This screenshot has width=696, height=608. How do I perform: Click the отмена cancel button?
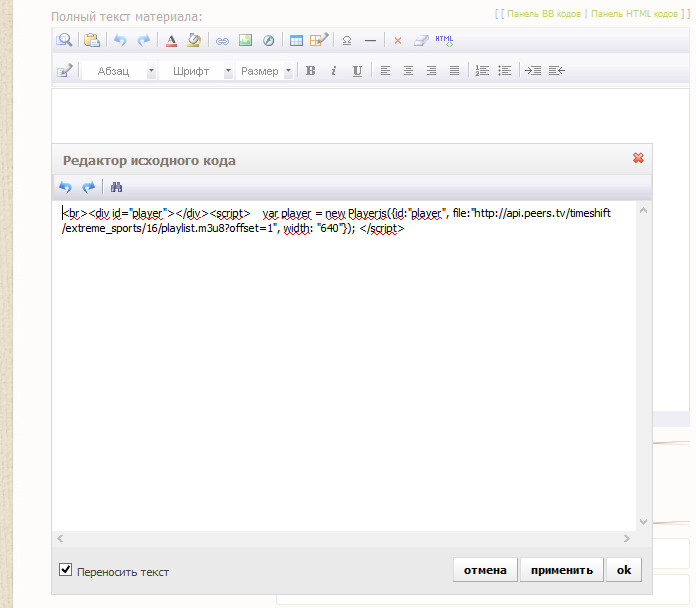tap(485, 570)
